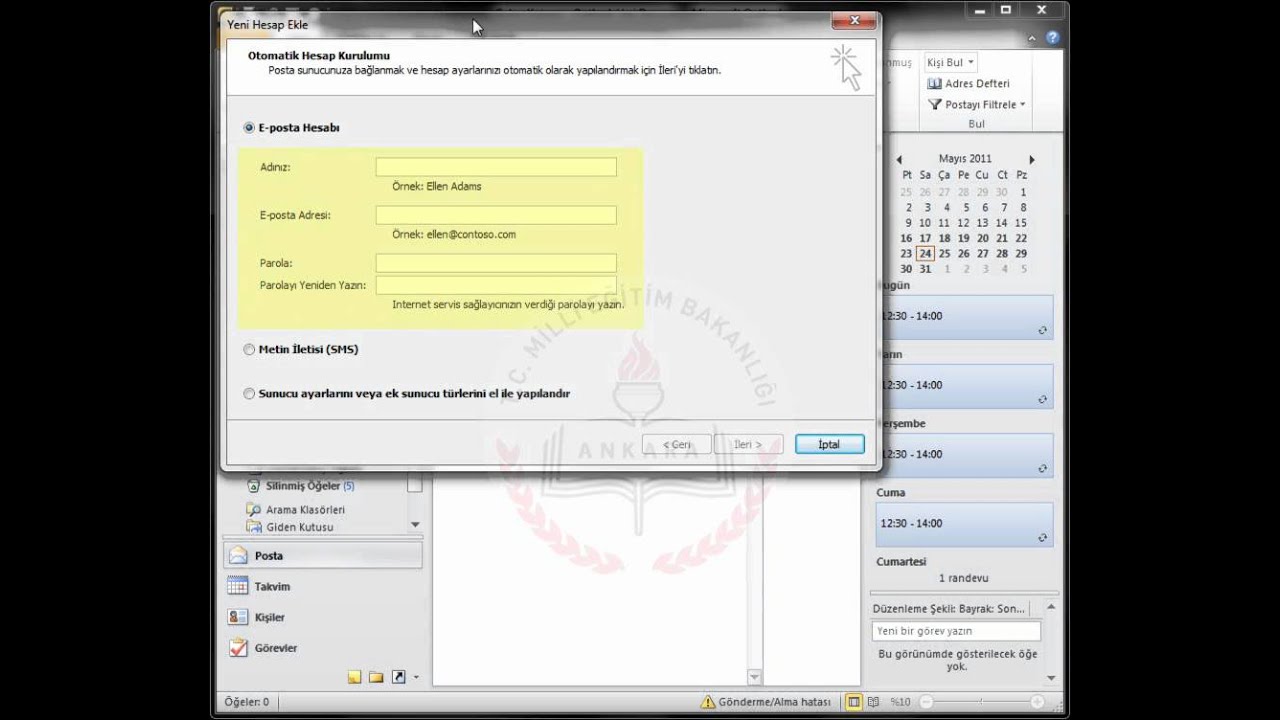Go to next month in the date navigator
The height and width of the screenshot is (720, 1280).
[1032, 159]
